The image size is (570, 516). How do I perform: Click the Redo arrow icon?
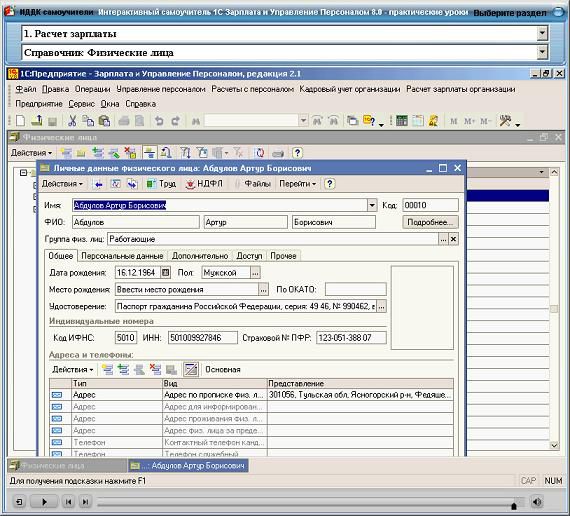click(x=175, y=120)
